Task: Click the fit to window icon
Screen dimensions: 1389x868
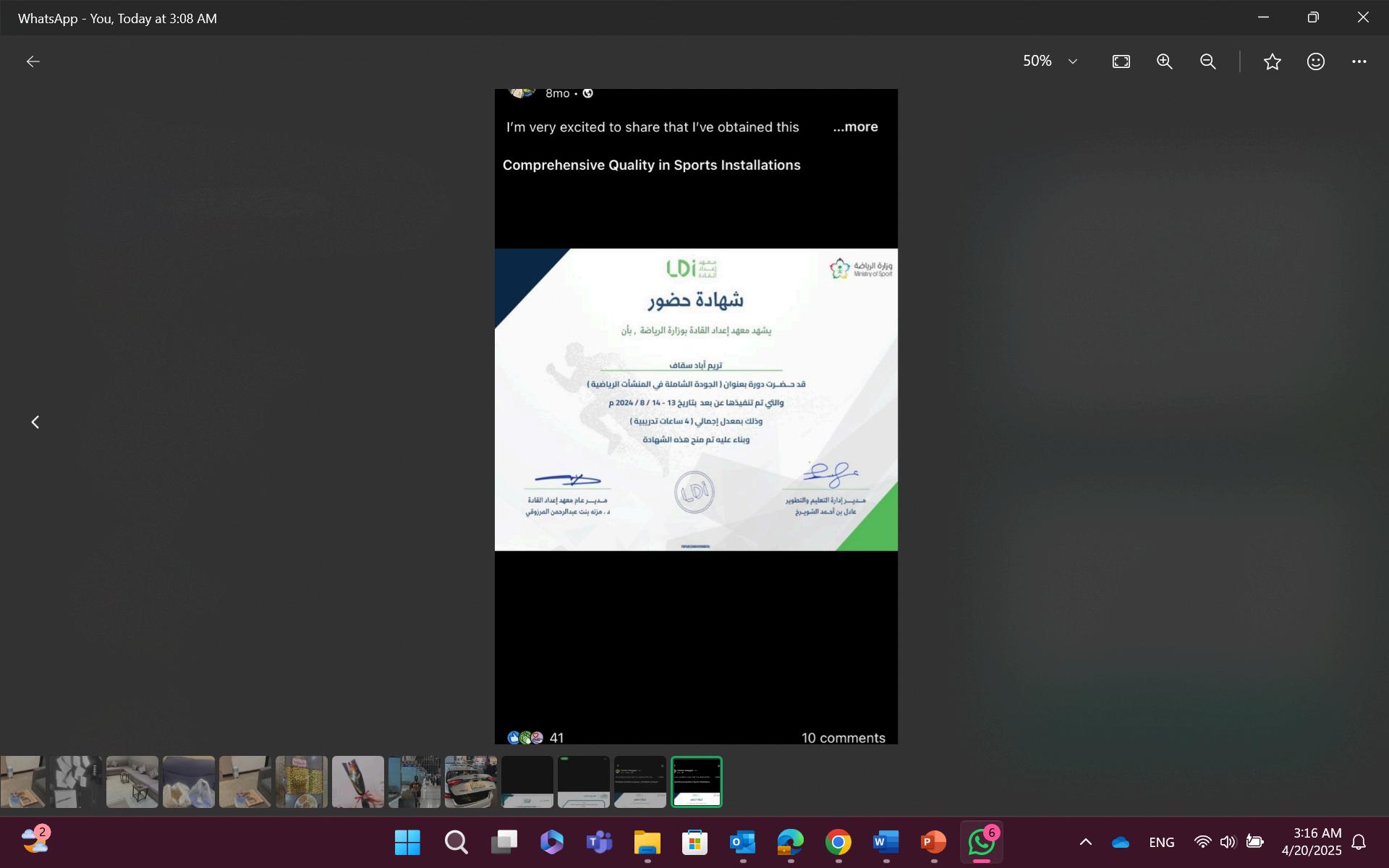Action: click(x=1121, y=61)
